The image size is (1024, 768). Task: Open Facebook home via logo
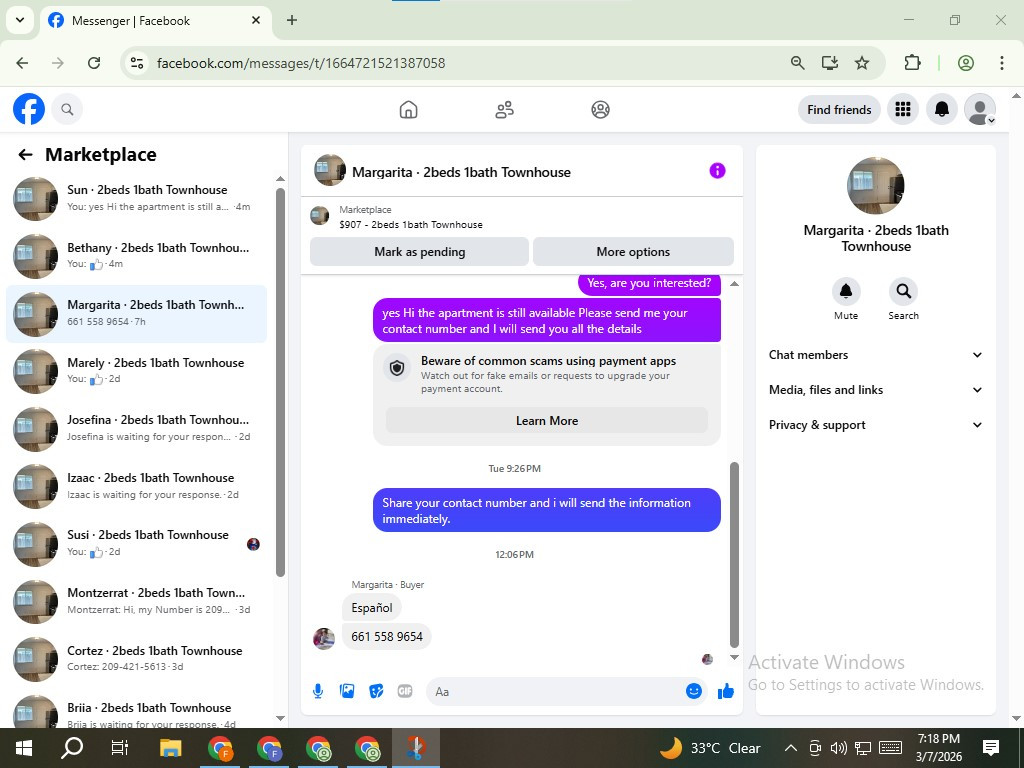click(x=29, y=109)
